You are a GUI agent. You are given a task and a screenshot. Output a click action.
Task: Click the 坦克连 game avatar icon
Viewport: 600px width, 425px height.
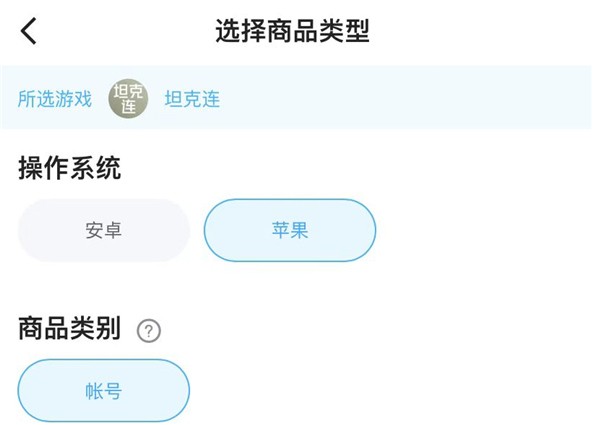point(128,98)
